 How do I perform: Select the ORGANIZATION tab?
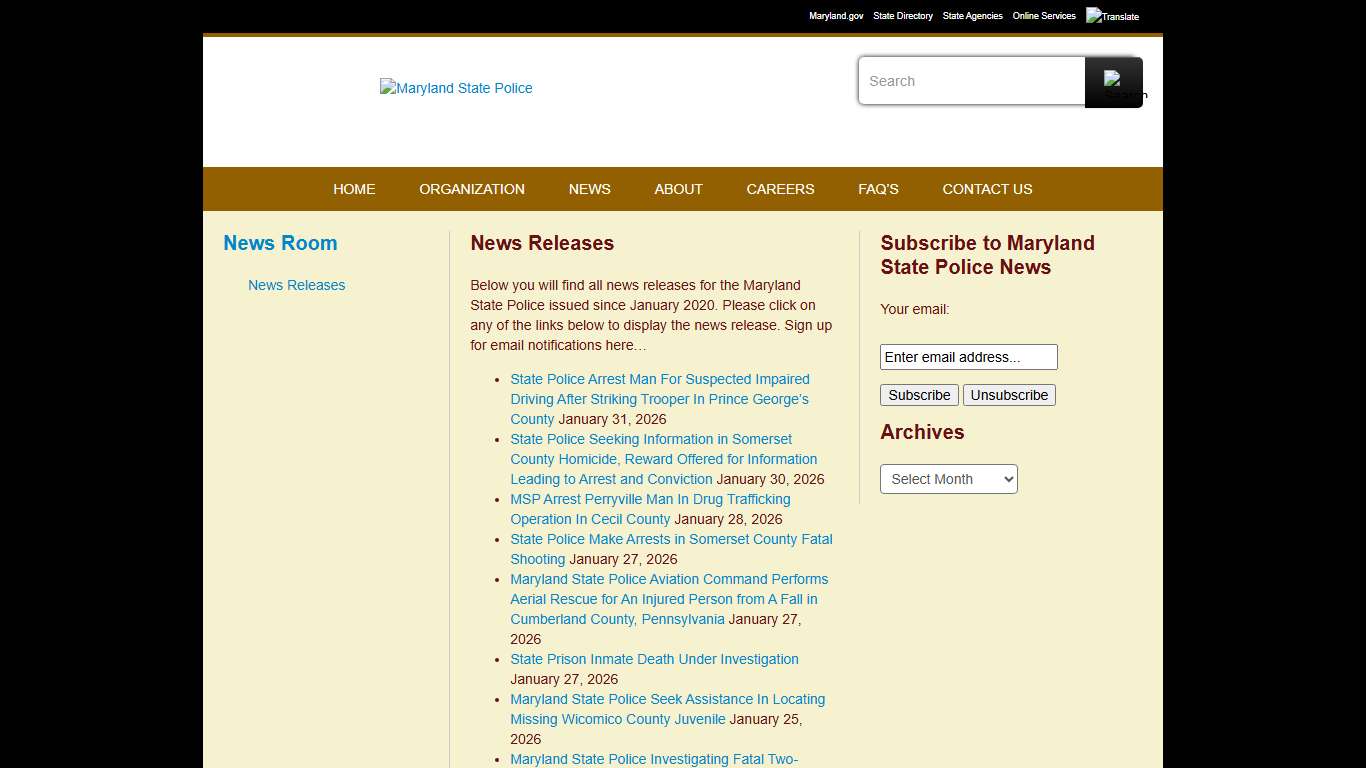pyautogui.click(x=472, y=189)
